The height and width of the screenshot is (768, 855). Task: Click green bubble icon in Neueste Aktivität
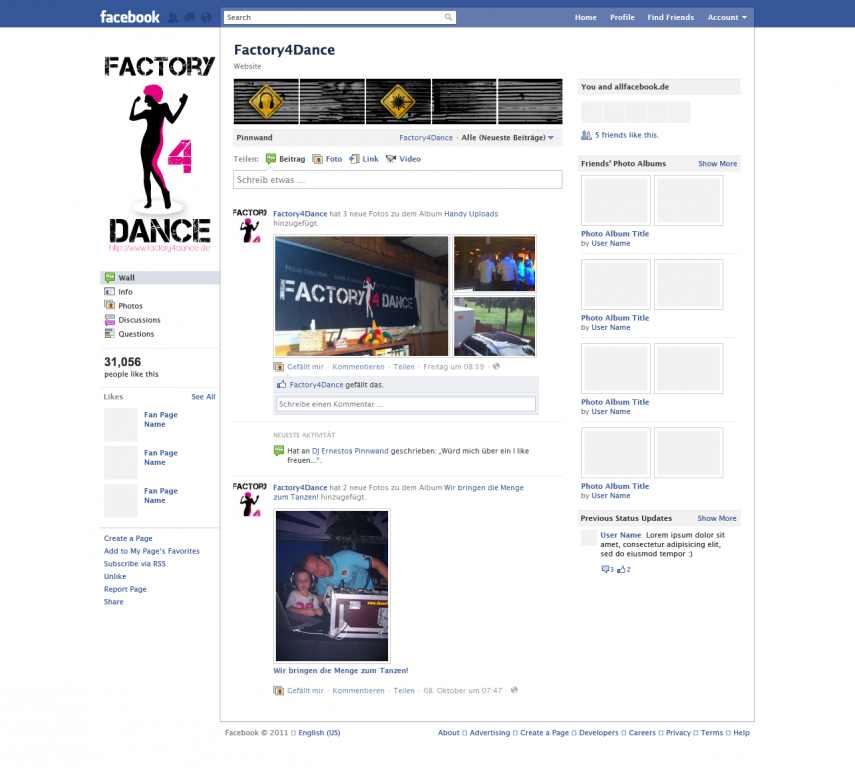pos(279,451)
